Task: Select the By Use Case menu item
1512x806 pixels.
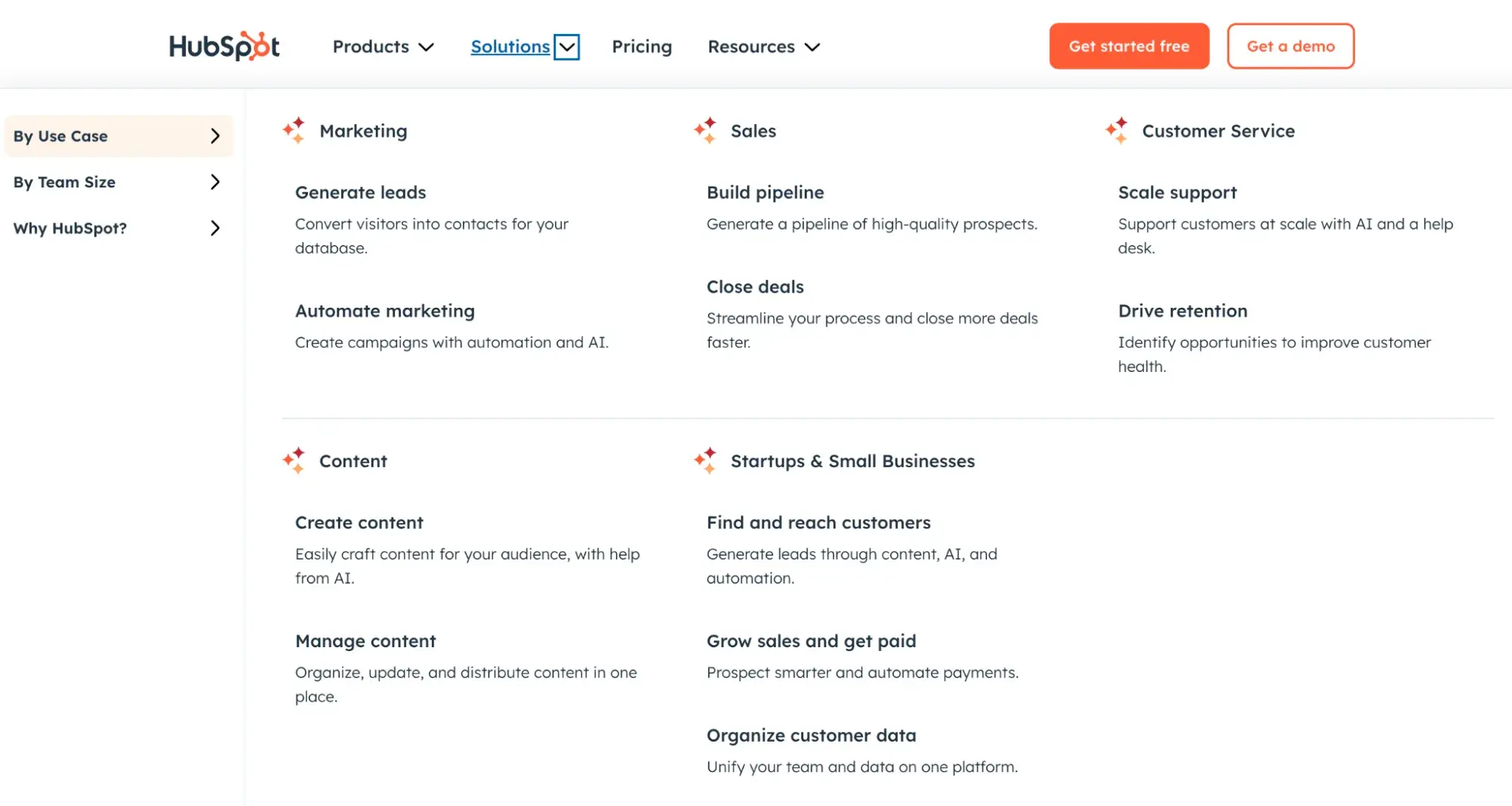Action: pyautogui.click(x=119, y=136)
